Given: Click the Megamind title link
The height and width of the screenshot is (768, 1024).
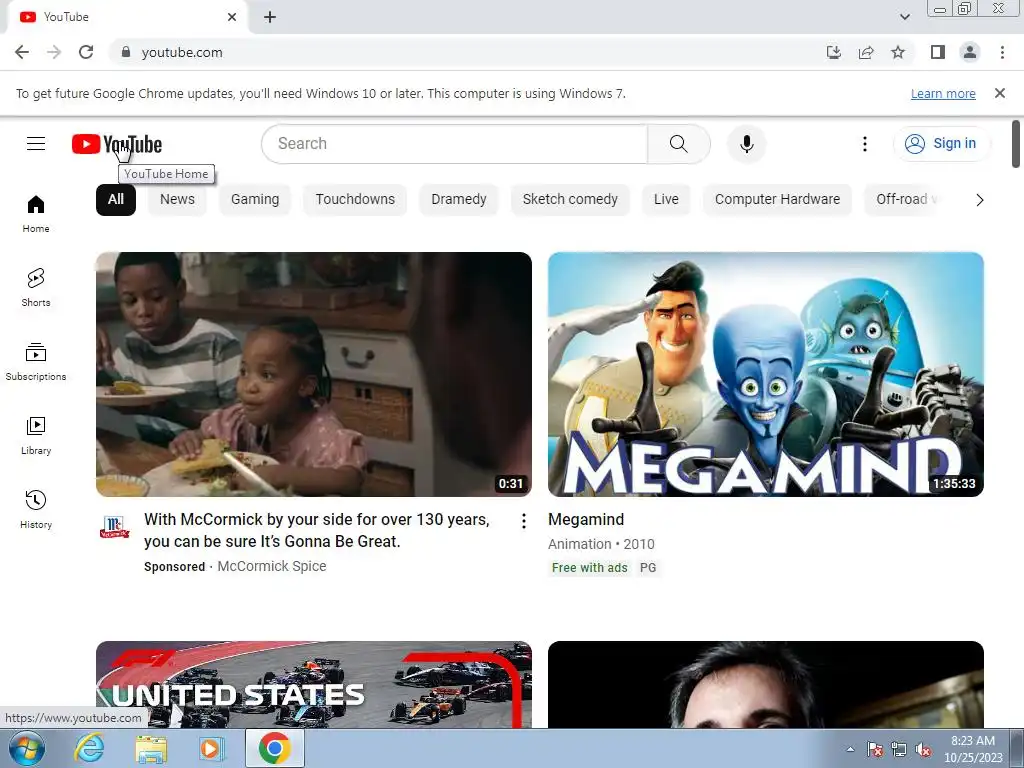Looking at the screenshot, I should pyautogui.click(x=586, y=519).
